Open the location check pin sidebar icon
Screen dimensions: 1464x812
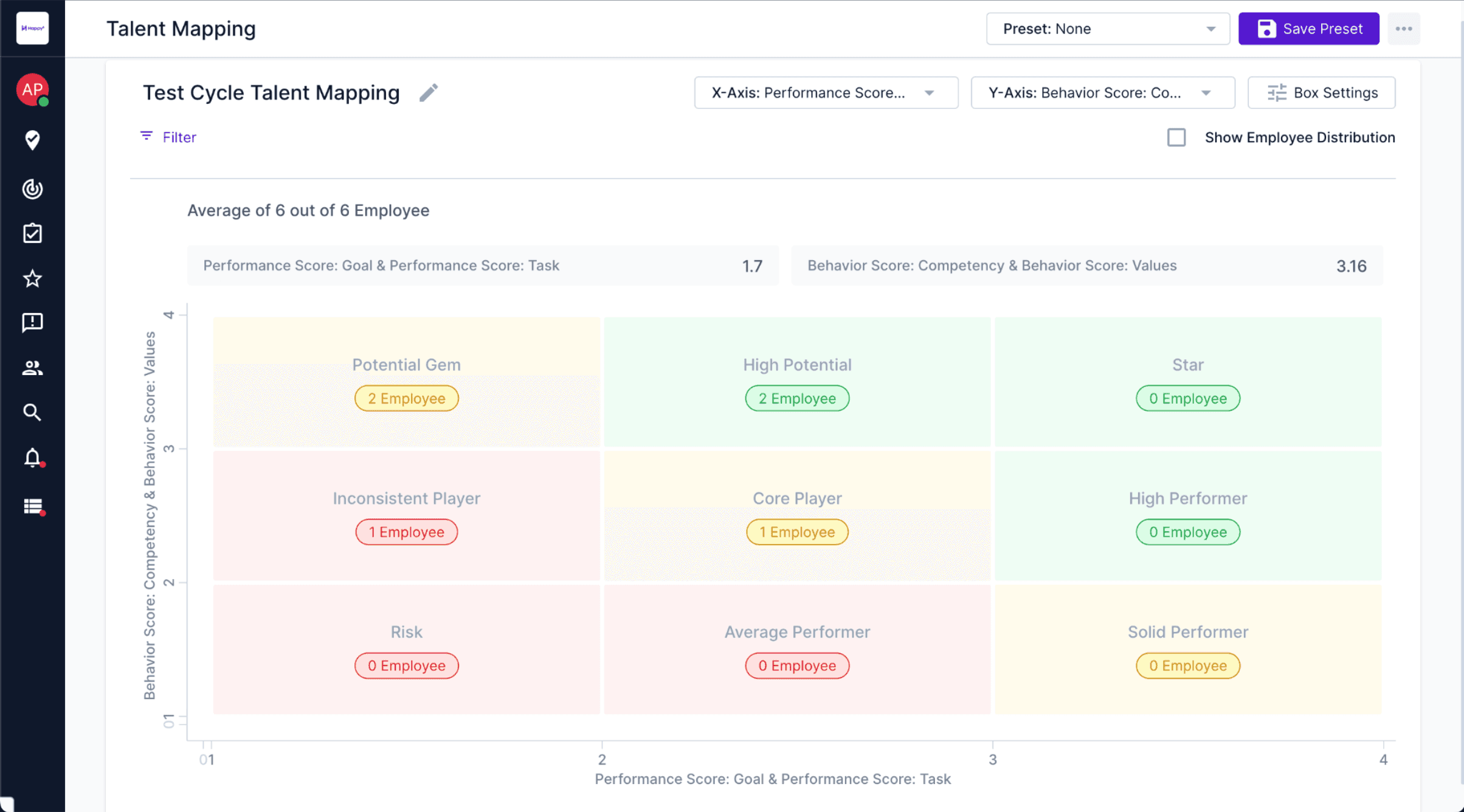tap(32, 140)
